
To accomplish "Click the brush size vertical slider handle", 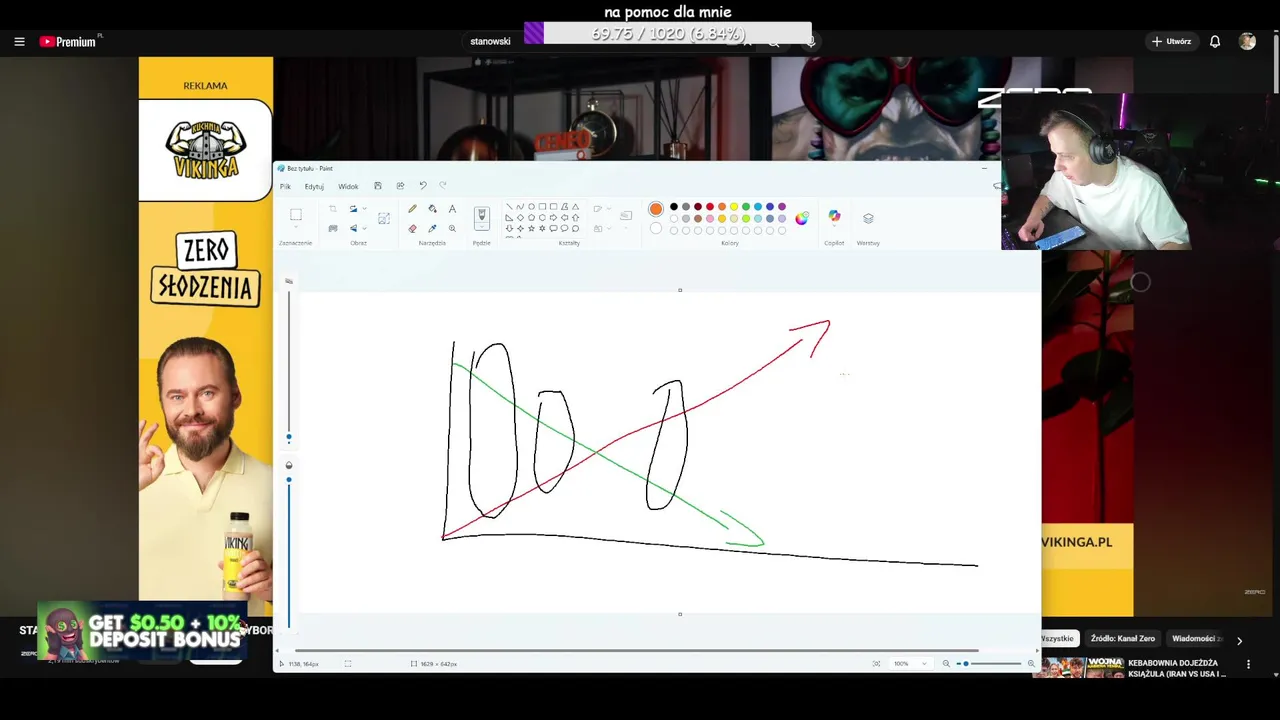I will tap(289, 437).
